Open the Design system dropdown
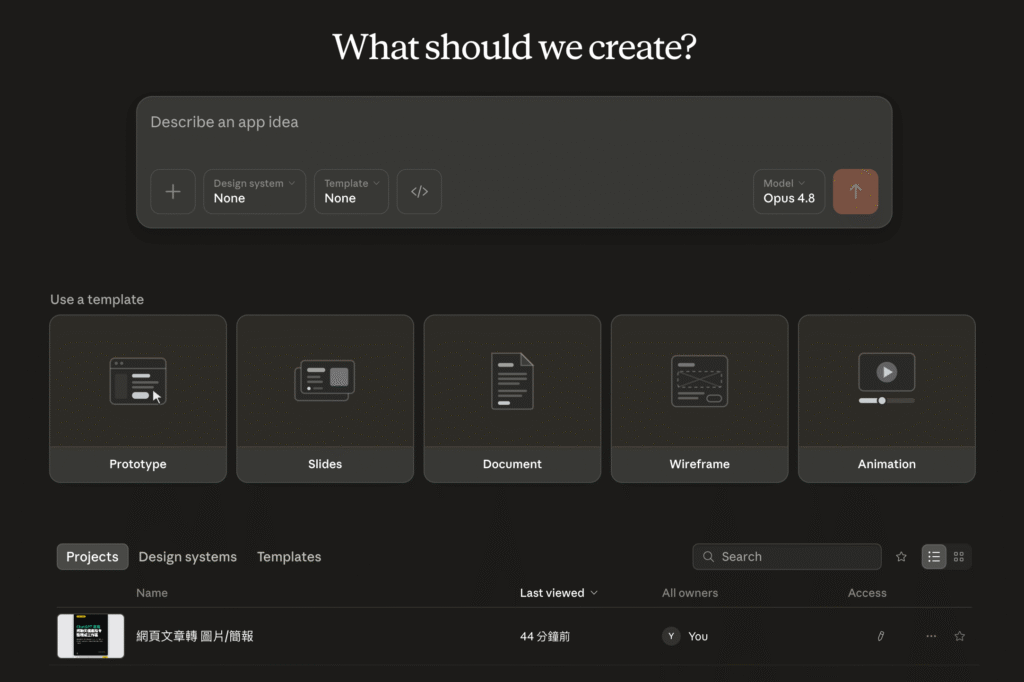This screenshot has height=682, width=1024. (x=255, y=191)
